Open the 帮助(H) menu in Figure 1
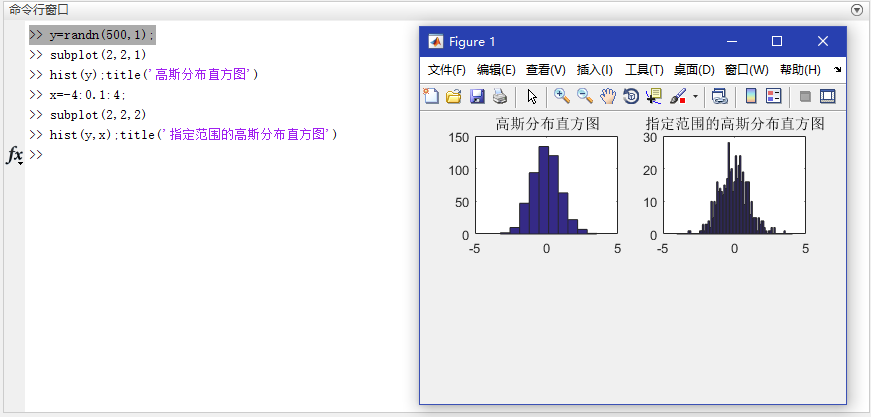 [x=800, y=70]
